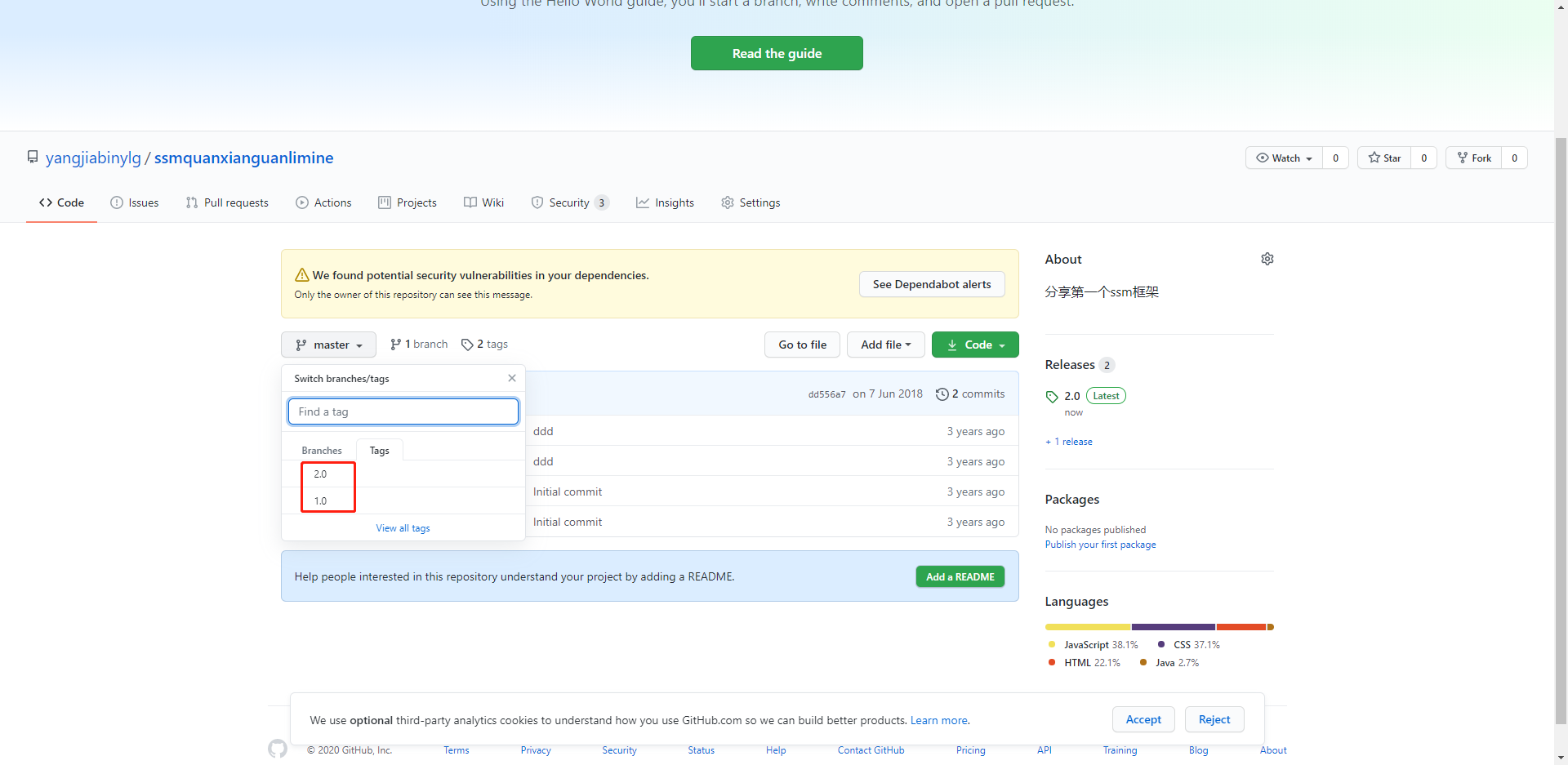Click the Star count 0

(x=1423, y=158)
